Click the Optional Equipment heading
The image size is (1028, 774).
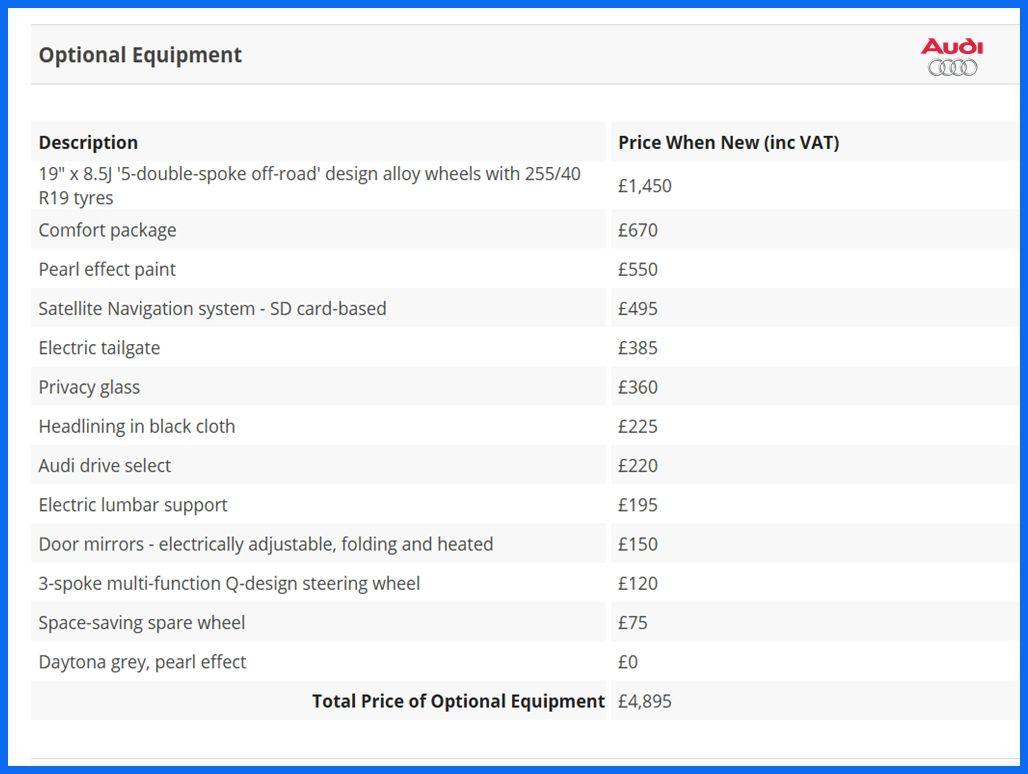coord(140,54)
